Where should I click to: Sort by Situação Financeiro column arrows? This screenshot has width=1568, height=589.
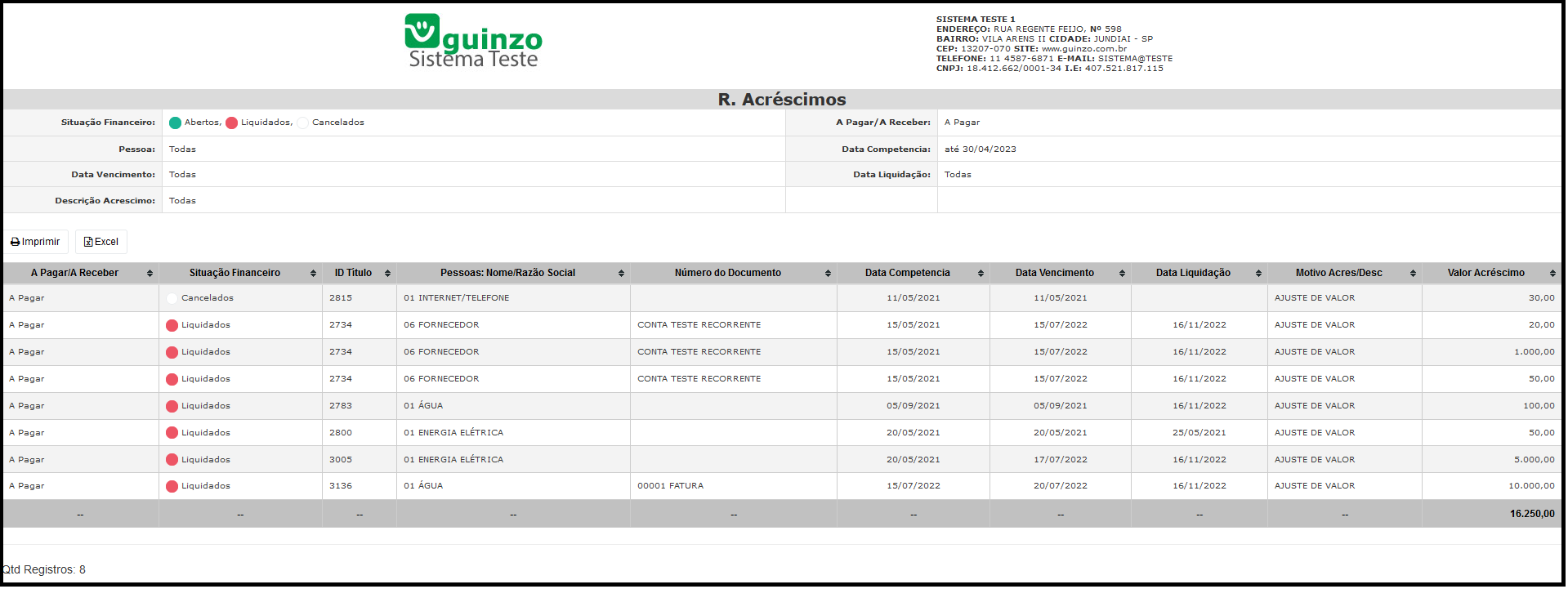pos(313,274)
